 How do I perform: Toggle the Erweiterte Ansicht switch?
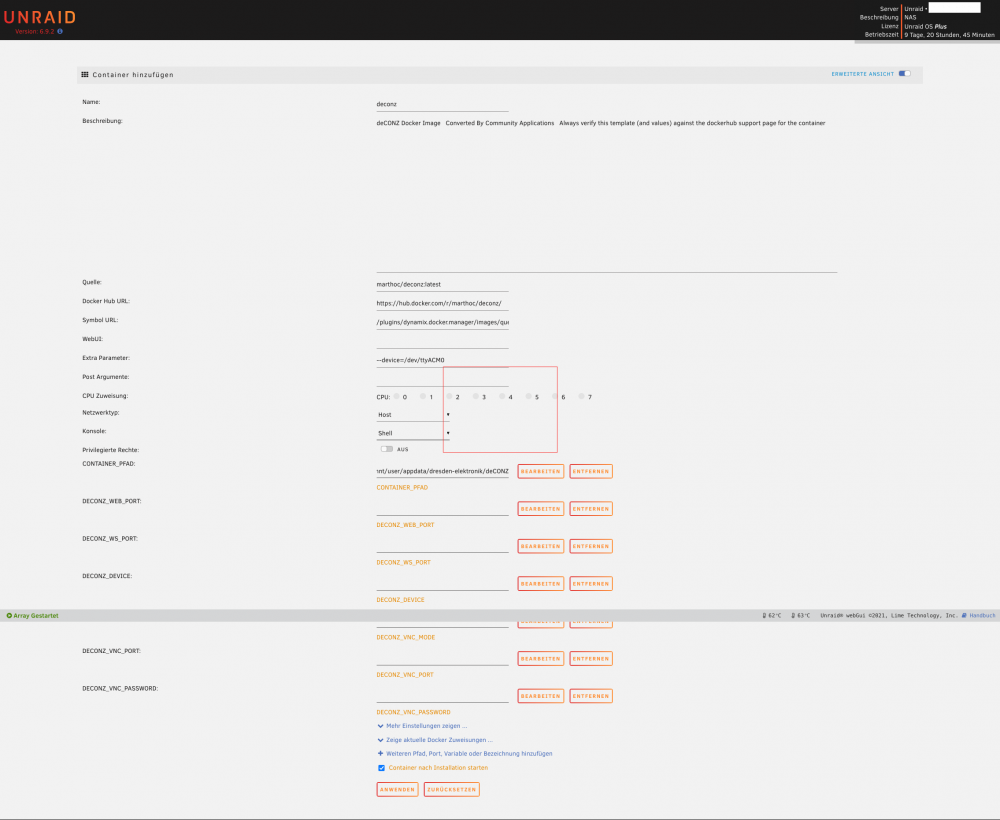point(904,73)
